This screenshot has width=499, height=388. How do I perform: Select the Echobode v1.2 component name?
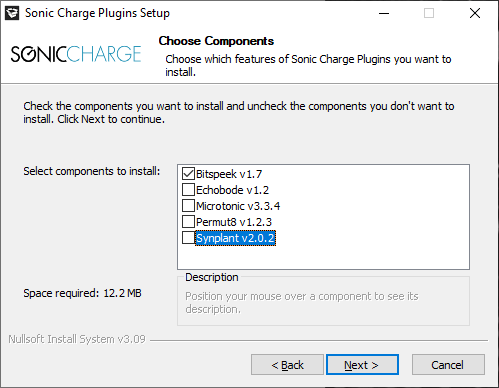tap(232, 190)
